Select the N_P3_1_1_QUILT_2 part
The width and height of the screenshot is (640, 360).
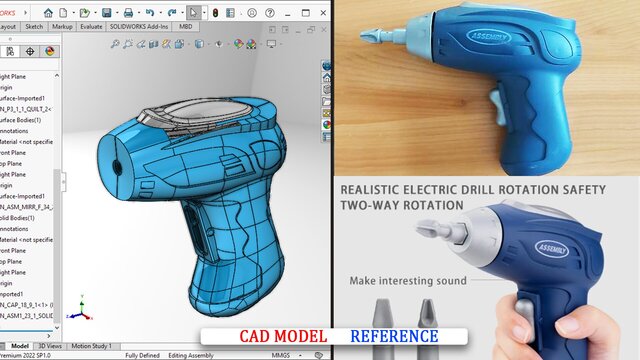[26, 109]
